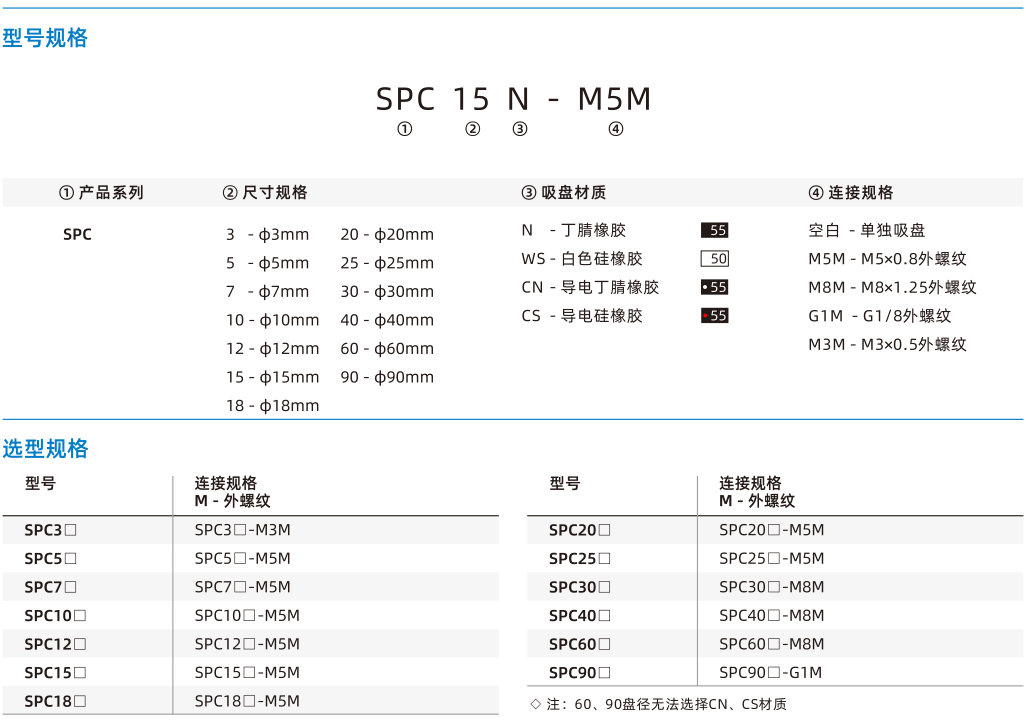Image resolution: width=1026 pixels, height=727 pixels.
Task: Click the white 50 hardness badge beside 白色硅橡胶
Action: [715, 258]
